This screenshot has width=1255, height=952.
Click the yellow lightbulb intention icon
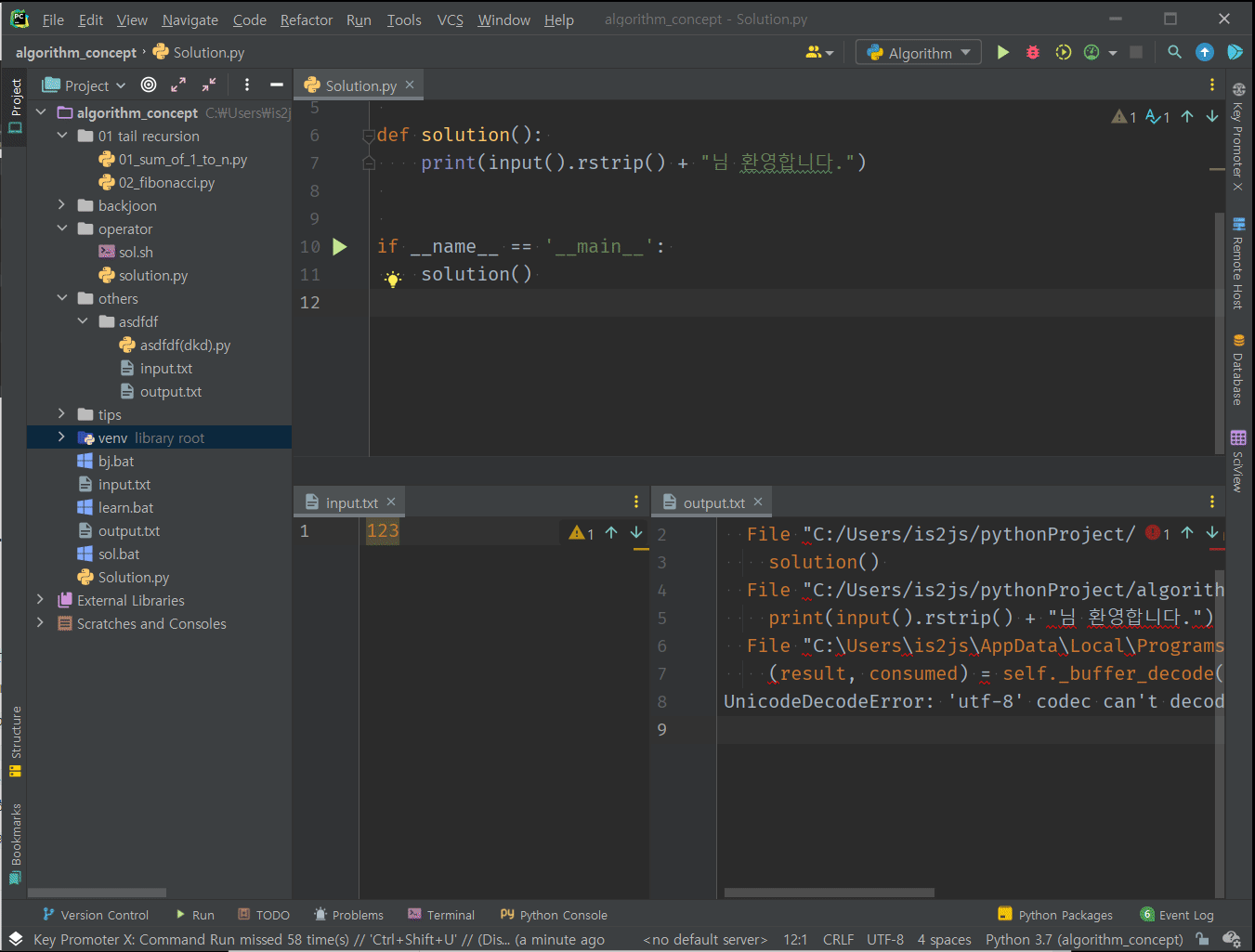coord(393,279)
